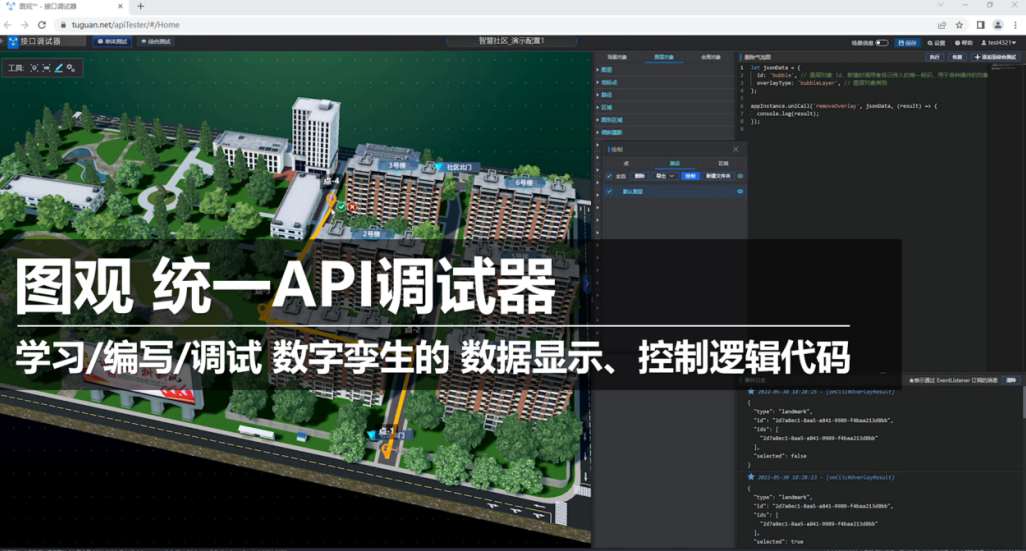Click the 保存 save button

coord(907,43)
